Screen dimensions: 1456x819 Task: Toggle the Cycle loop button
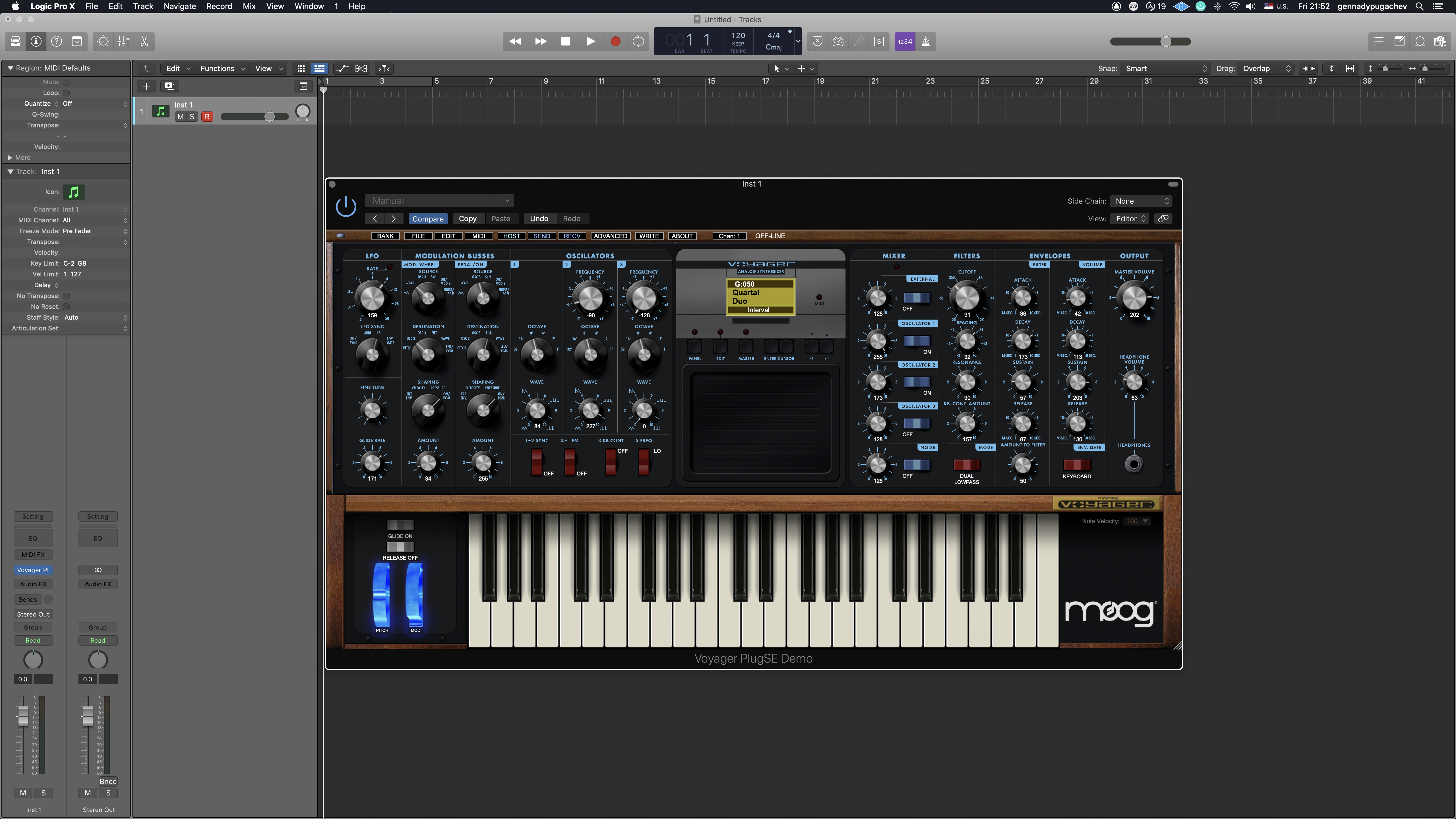[x=638, y=41]
